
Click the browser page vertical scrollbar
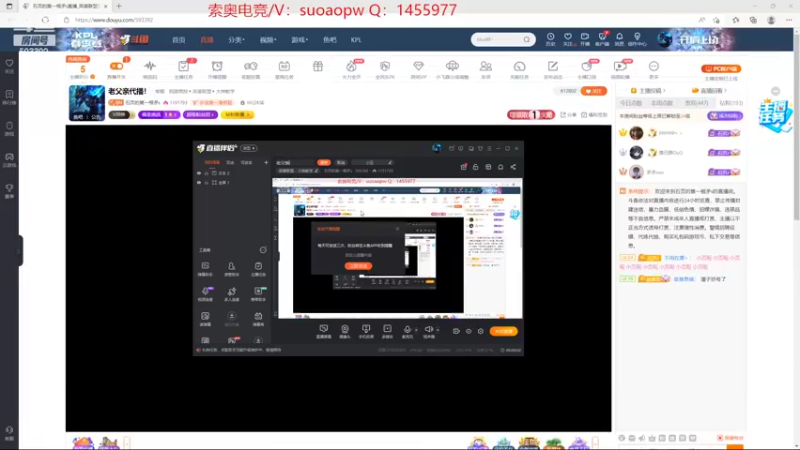[x=796, y=126]
